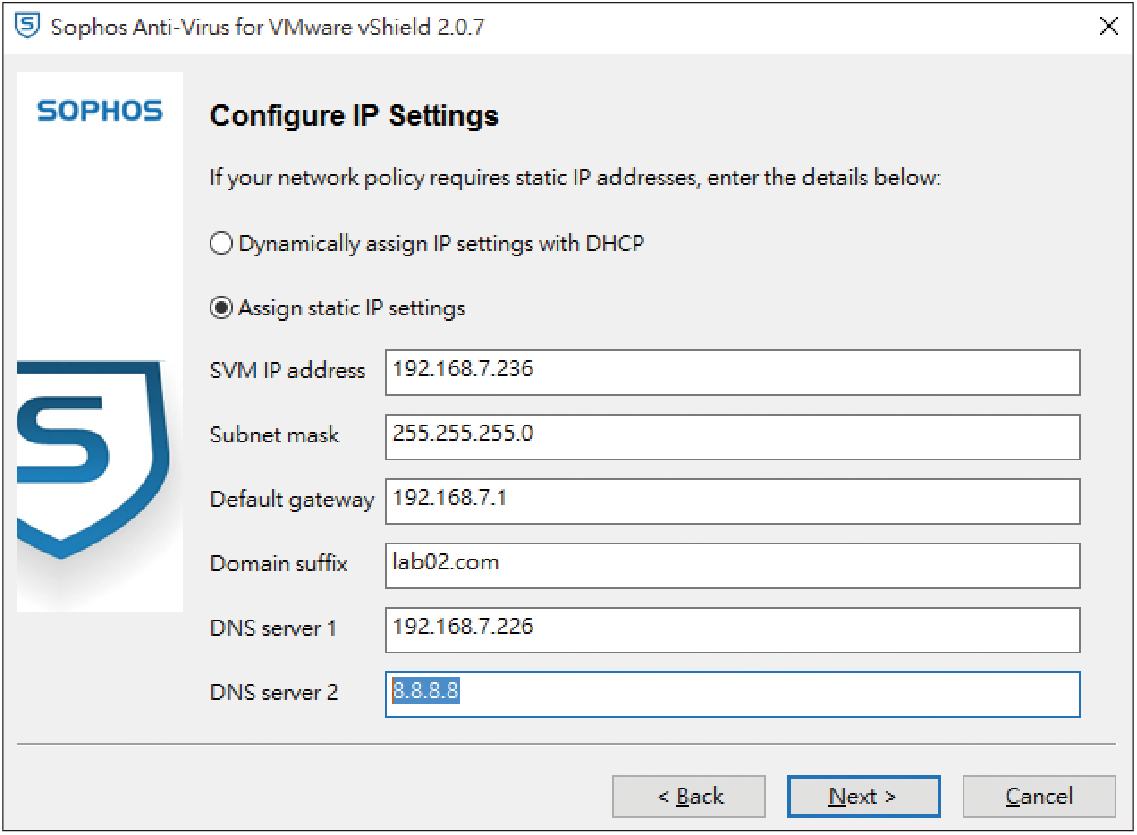Click the Subnet mask input field
The image size is (1137, 835).
(x=732, y=437)
